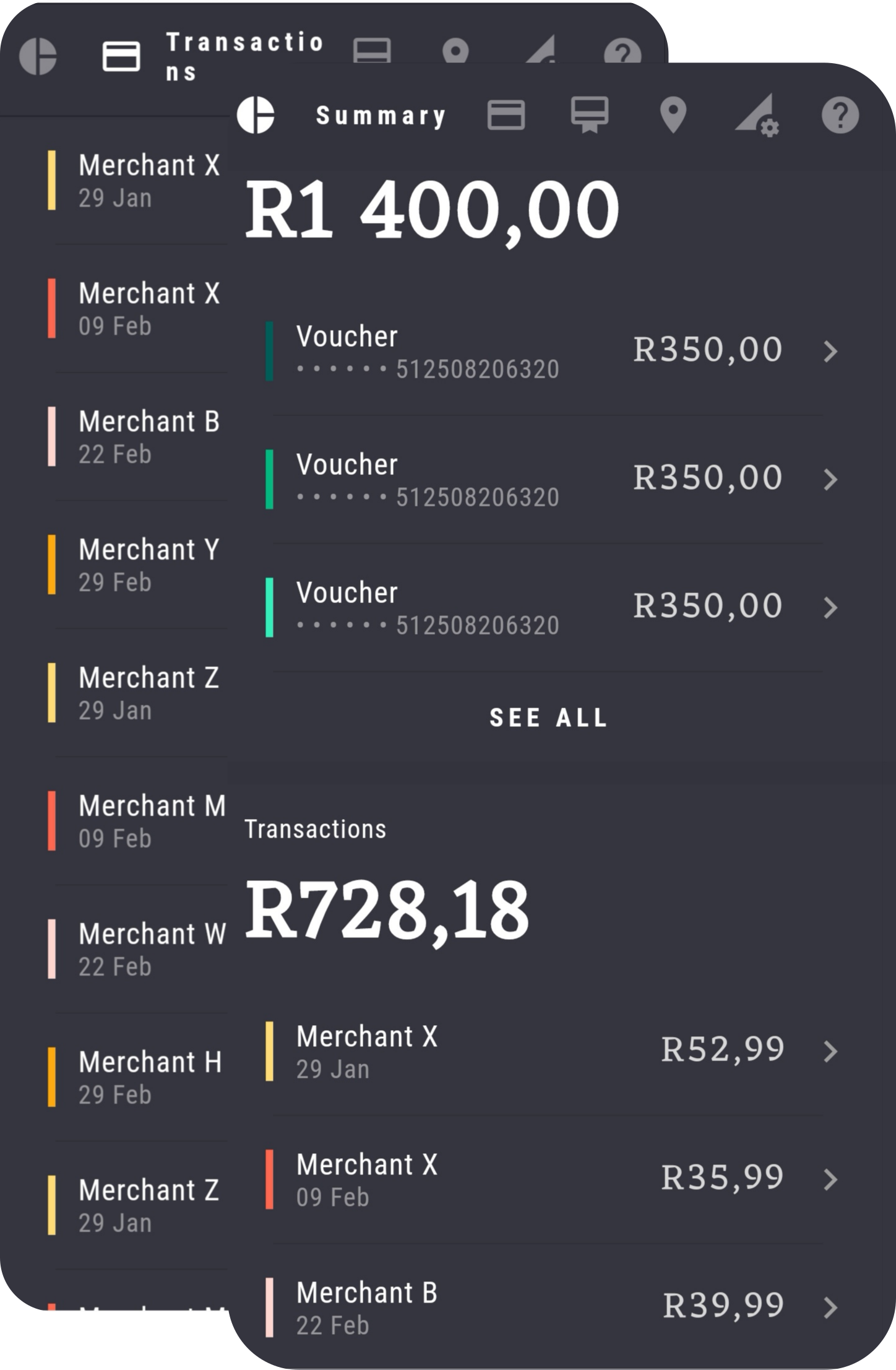Click the dimmed pie chart icon in back panel

[38, 56]
